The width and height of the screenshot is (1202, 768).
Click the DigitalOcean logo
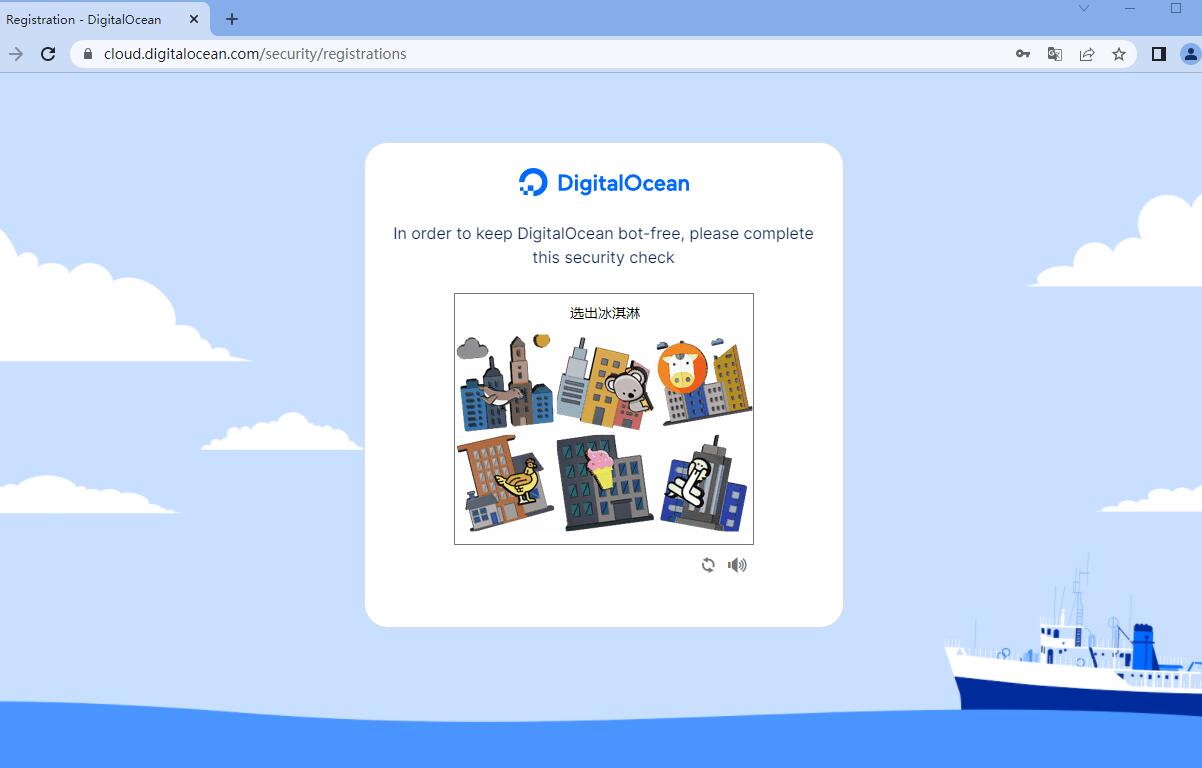click(x=604, y=182)
